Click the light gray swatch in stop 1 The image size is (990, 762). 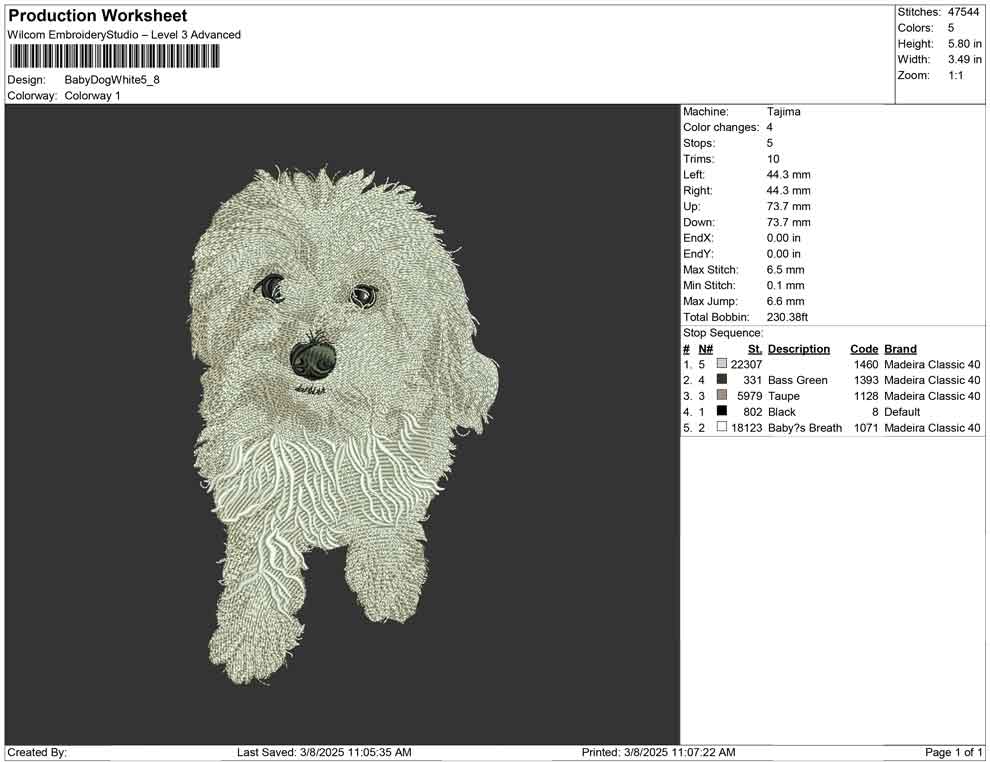(x=722, y=364)
